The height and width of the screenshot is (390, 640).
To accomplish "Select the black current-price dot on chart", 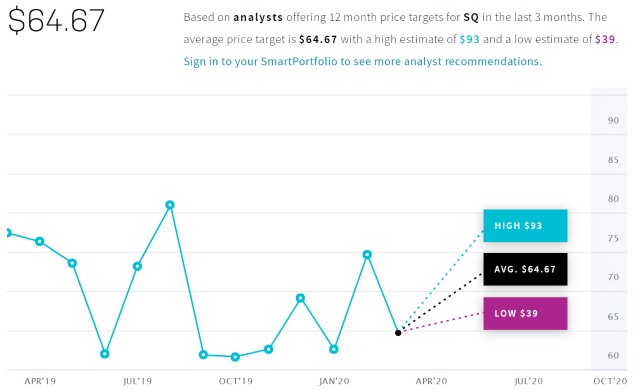I will (398, 333).
